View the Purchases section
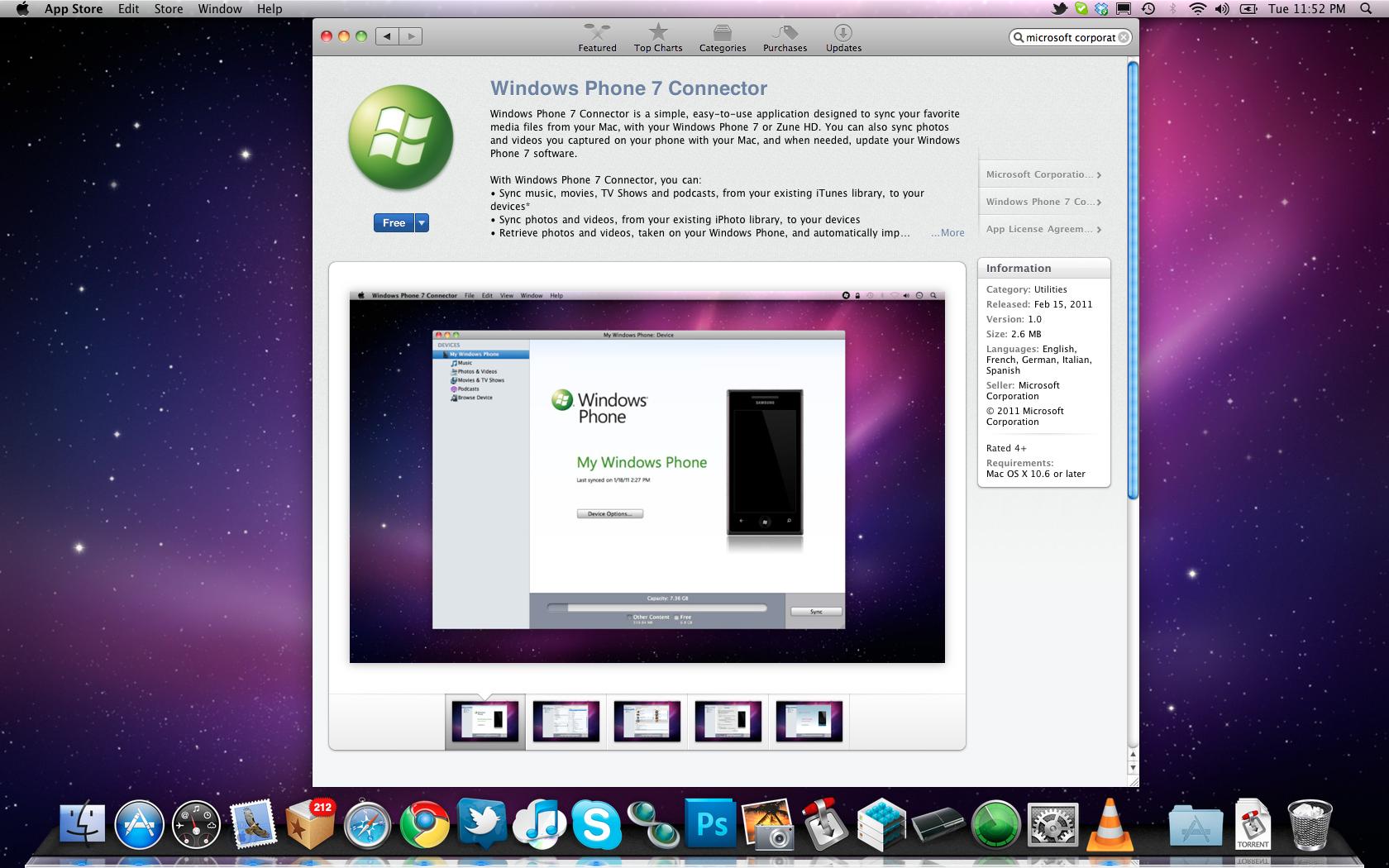1389x868 pixels. pyautogui.click(x=785, y=38)
